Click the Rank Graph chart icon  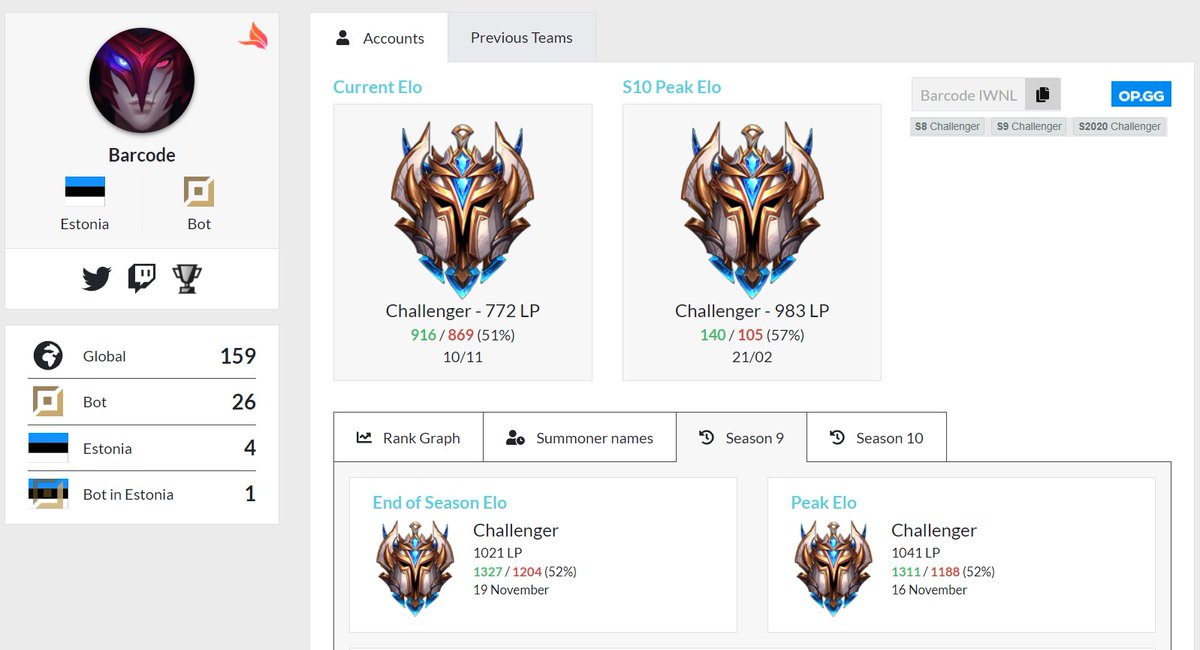pyautogui.click(x=365, y=438)
